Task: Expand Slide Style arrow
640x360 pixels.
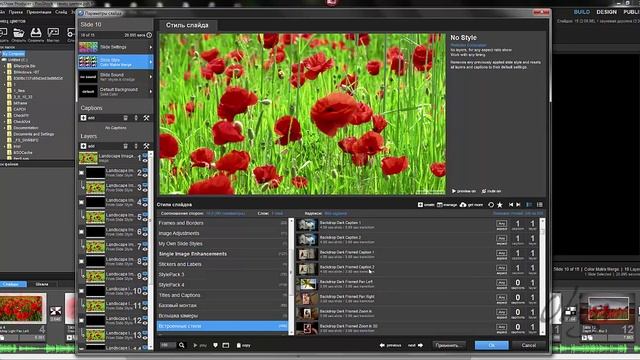Action: tap(151, 62)
